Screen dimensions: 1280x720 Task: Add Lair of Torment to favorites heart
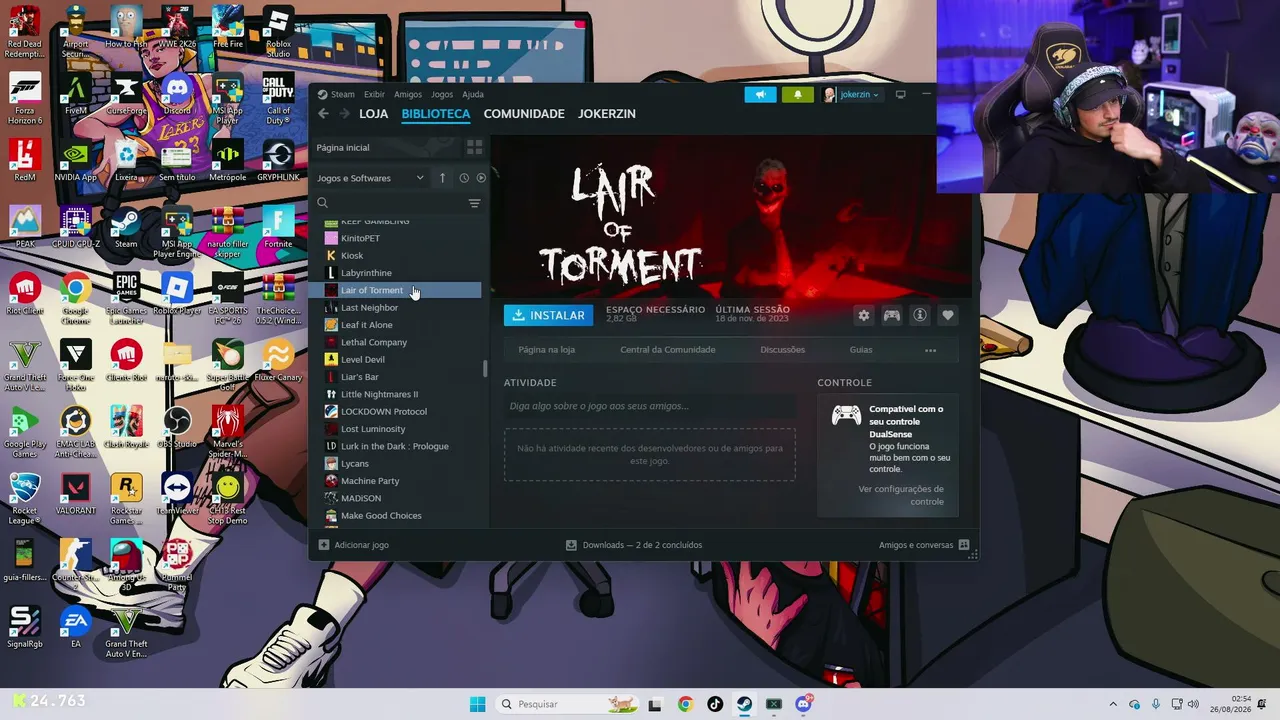click(948, 315)
